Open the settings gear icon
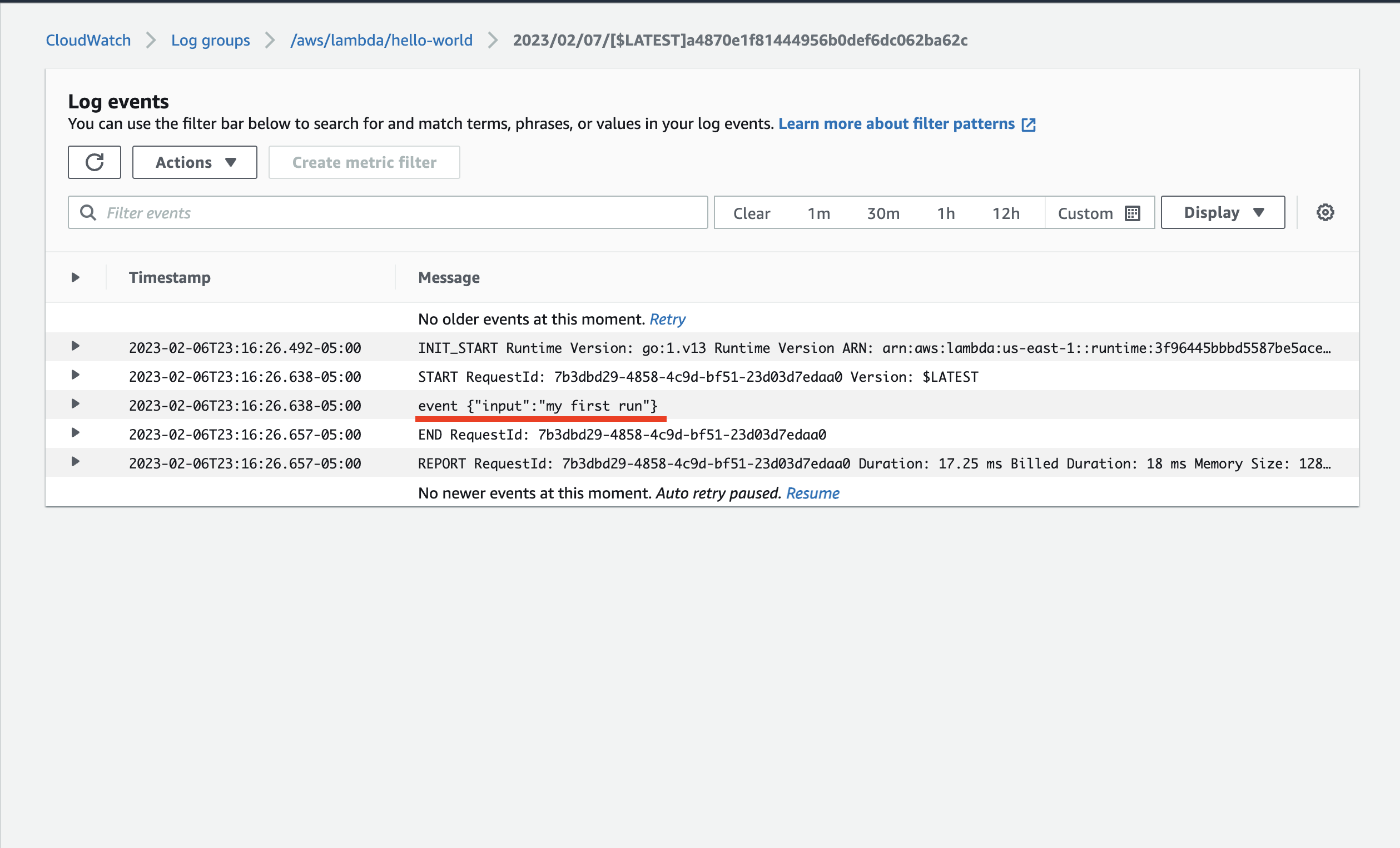Viewport: 1400px width, 848px height. (1325, 212)
